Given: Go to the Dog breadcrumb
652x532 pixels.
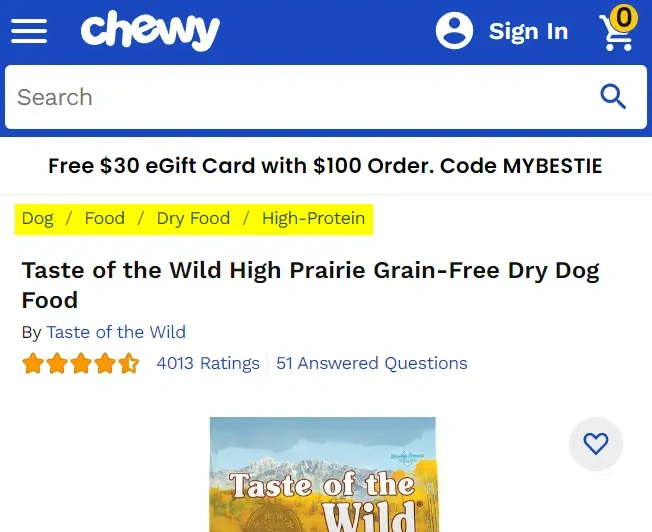Looking at the screenshot, I should coord(38,218).
